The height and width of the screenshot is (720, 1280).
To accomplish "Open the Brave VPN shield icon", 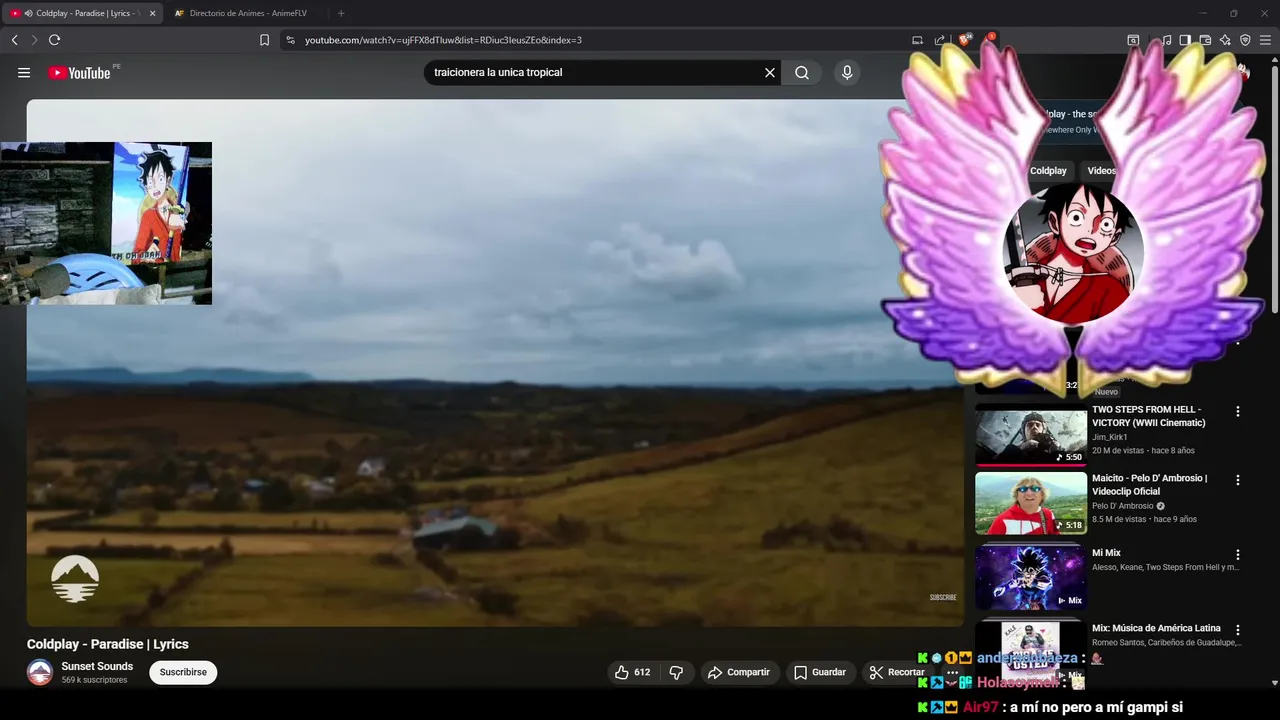I will [x=1245, y=40].
